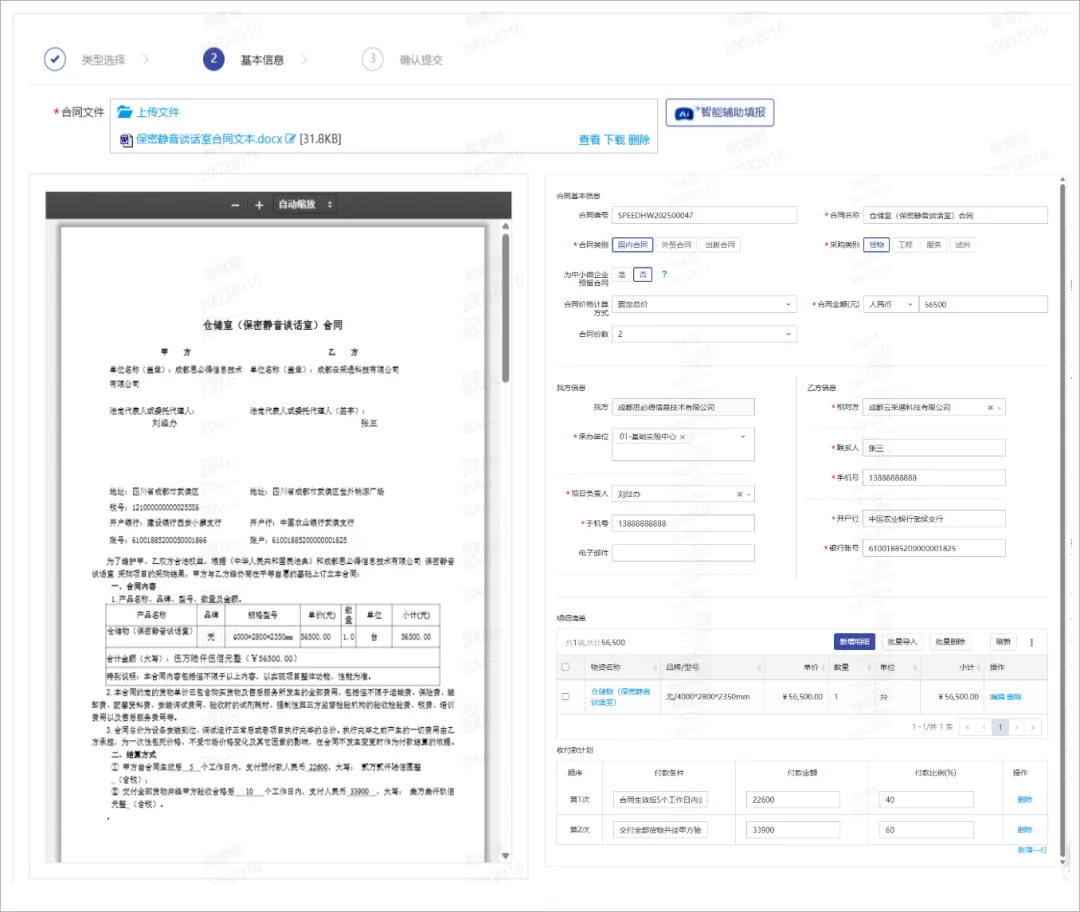
Task: Choose 工程 as the purchase type
Action: pyautogui.click(x=905, y=245)
